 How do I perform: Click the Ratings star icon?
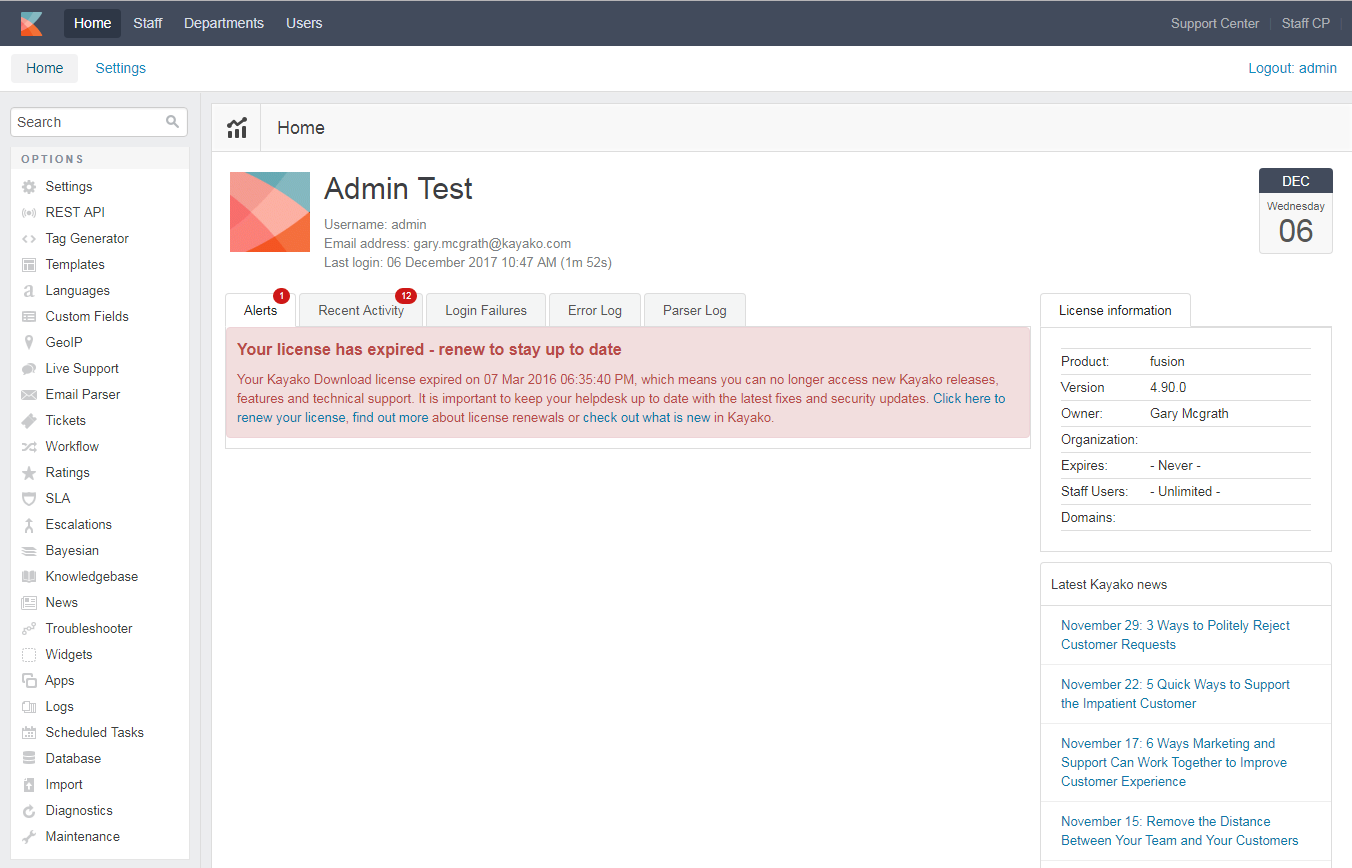point(29,473)
